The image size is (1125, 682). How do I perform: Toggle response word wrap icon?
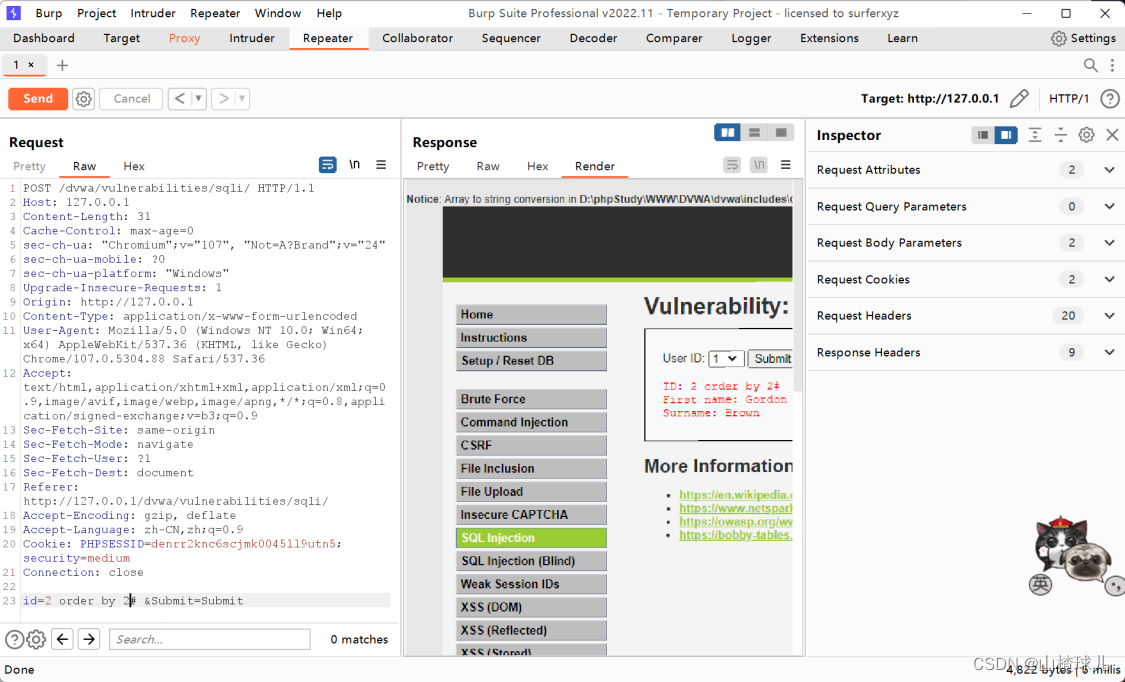tap(732, 165)
